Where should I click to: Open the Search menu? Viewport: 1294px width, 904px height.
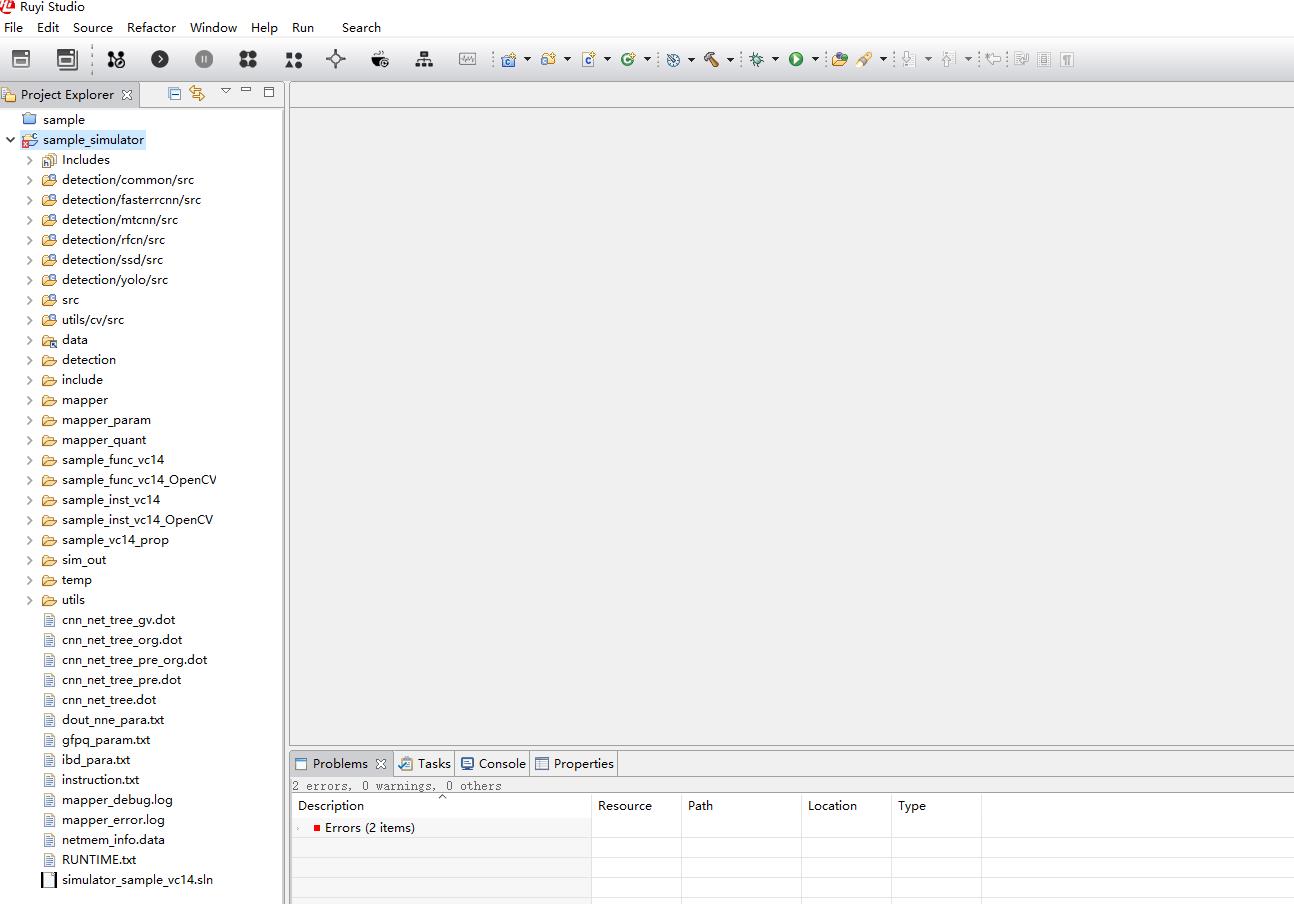[361, 27]
